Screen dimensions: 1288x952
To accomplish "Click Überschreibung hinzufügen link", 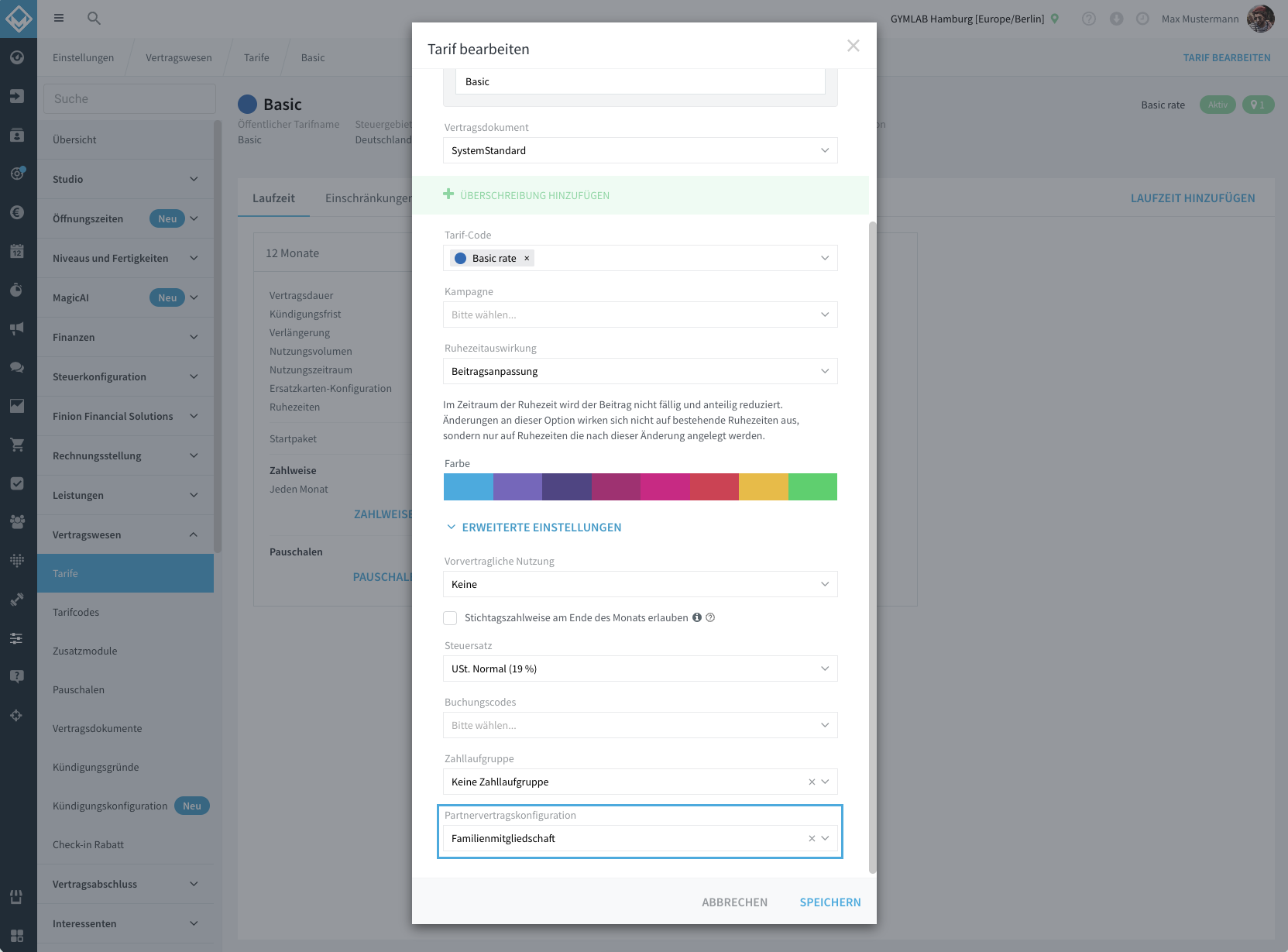I will pos(527,195).
